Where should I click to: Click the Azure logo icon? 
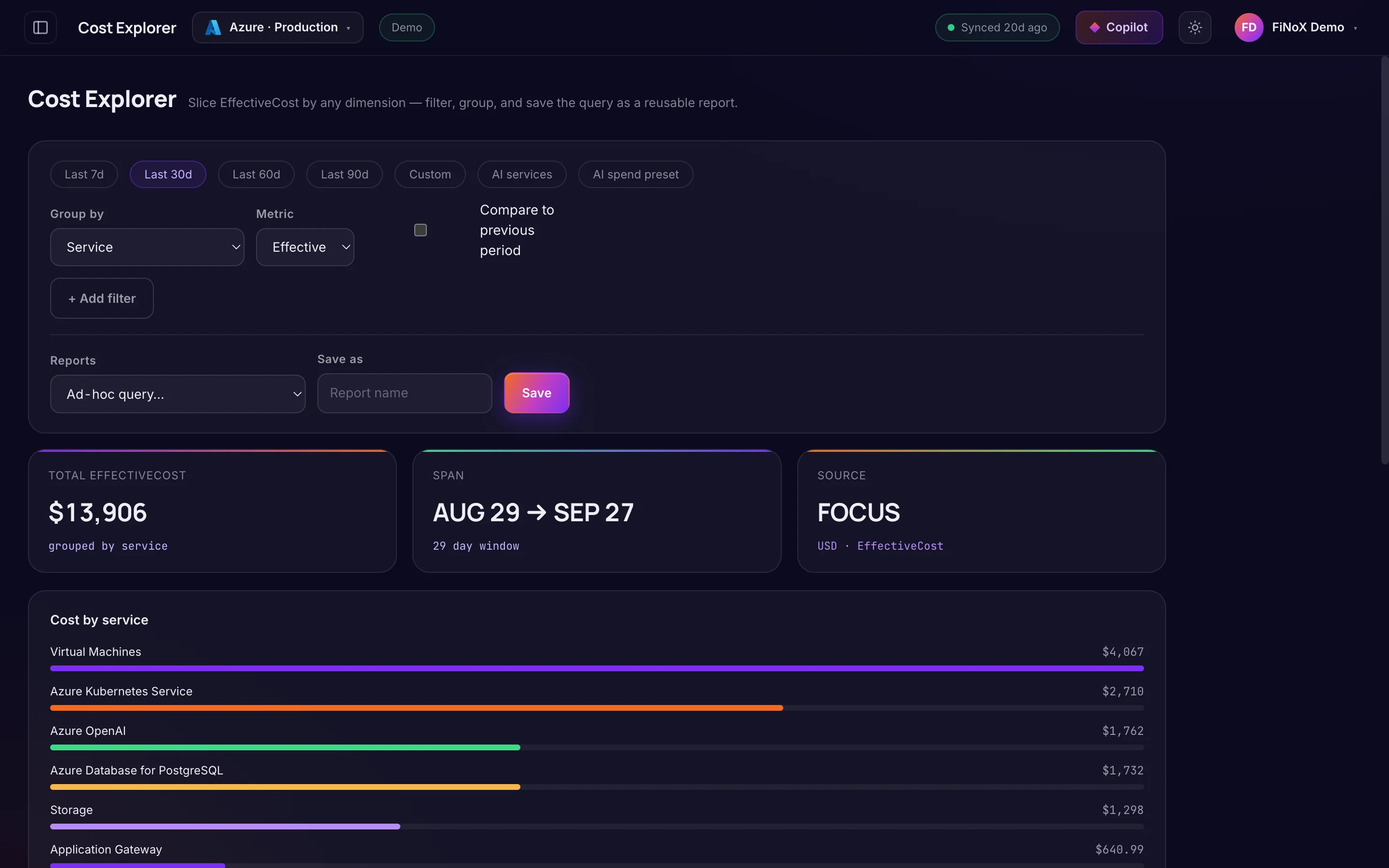(213, 27)
